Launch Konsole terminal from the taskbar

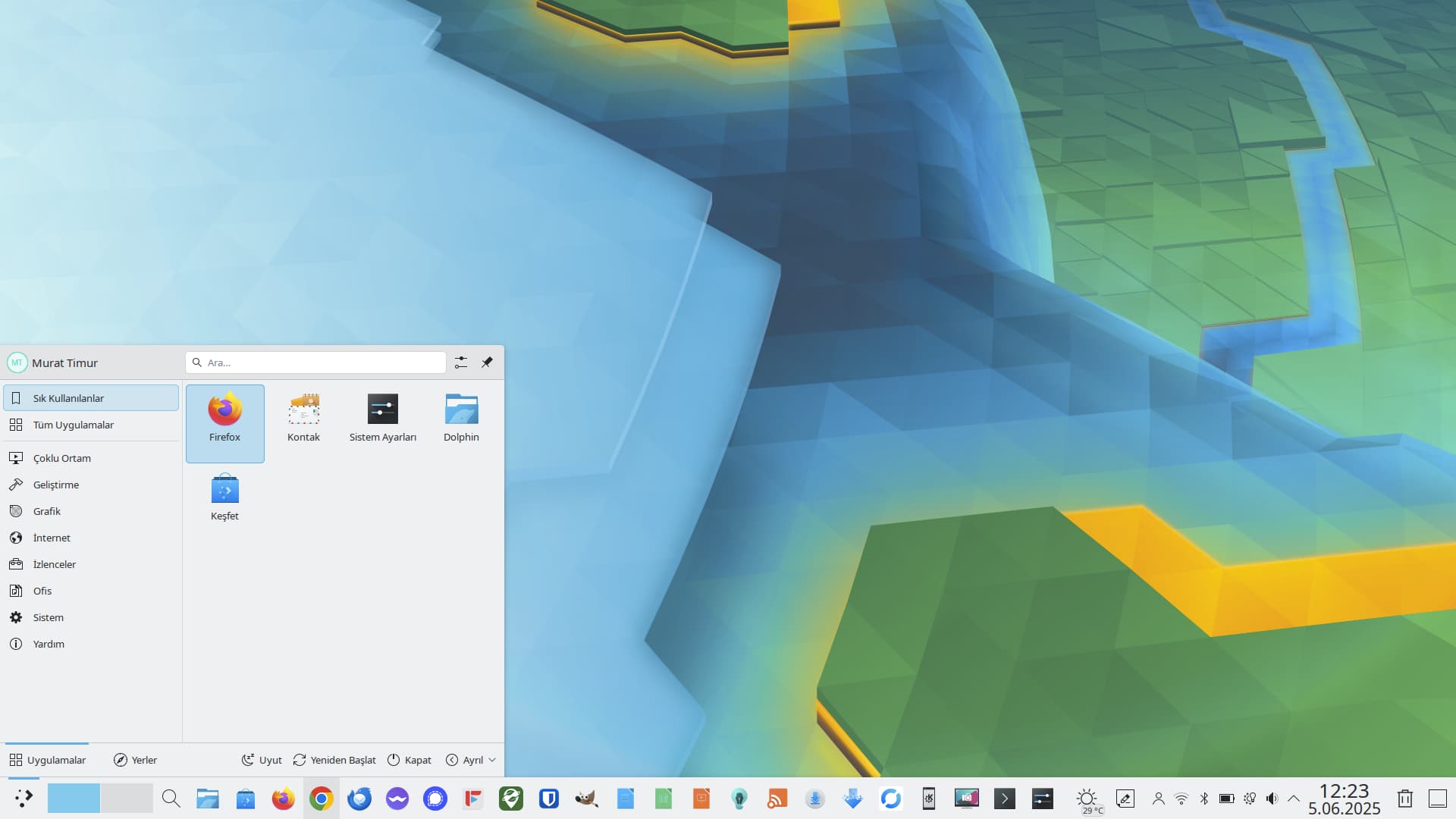[1004, 799]
